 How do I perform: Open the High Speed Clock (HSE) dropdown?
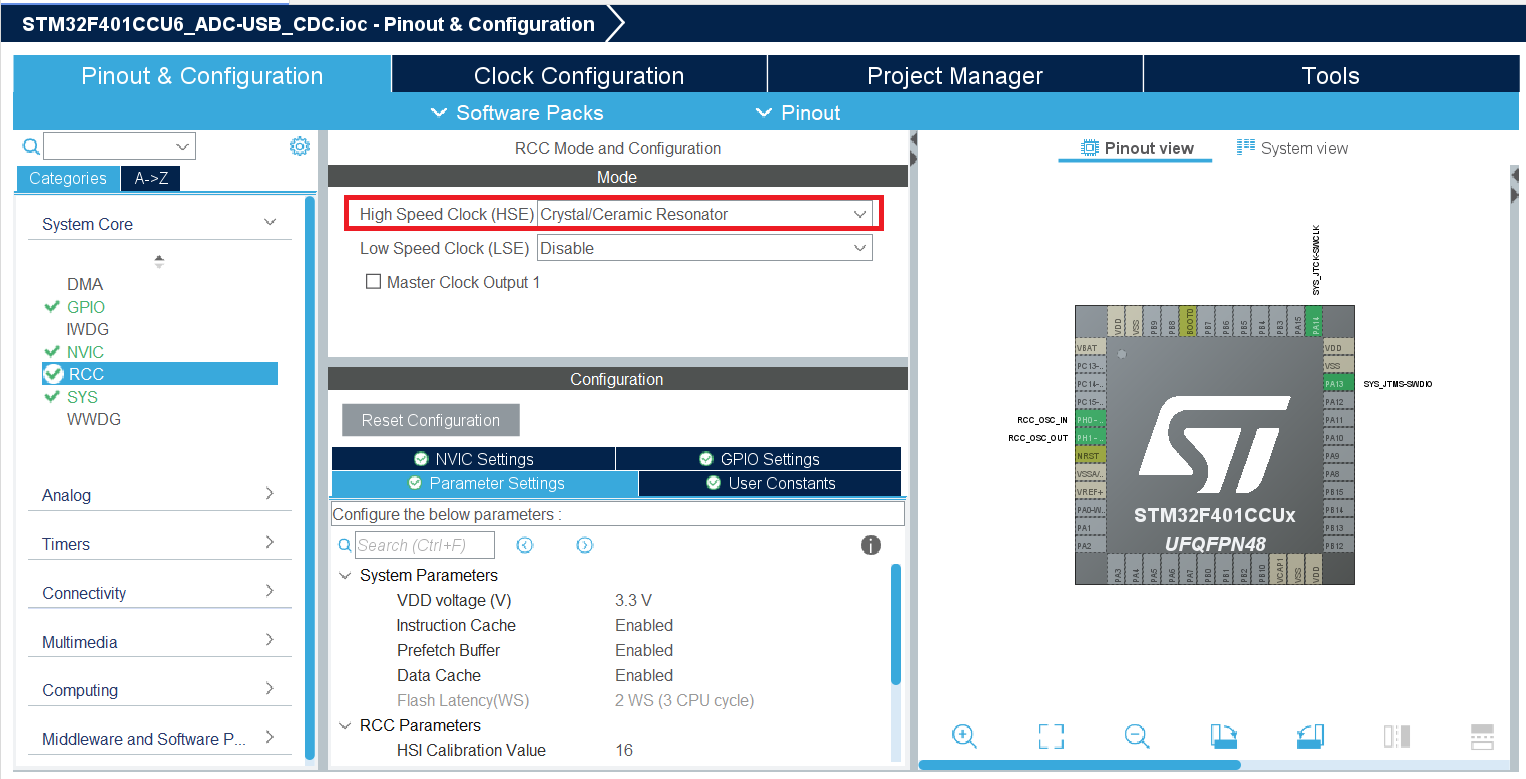[x=704, y=214]
